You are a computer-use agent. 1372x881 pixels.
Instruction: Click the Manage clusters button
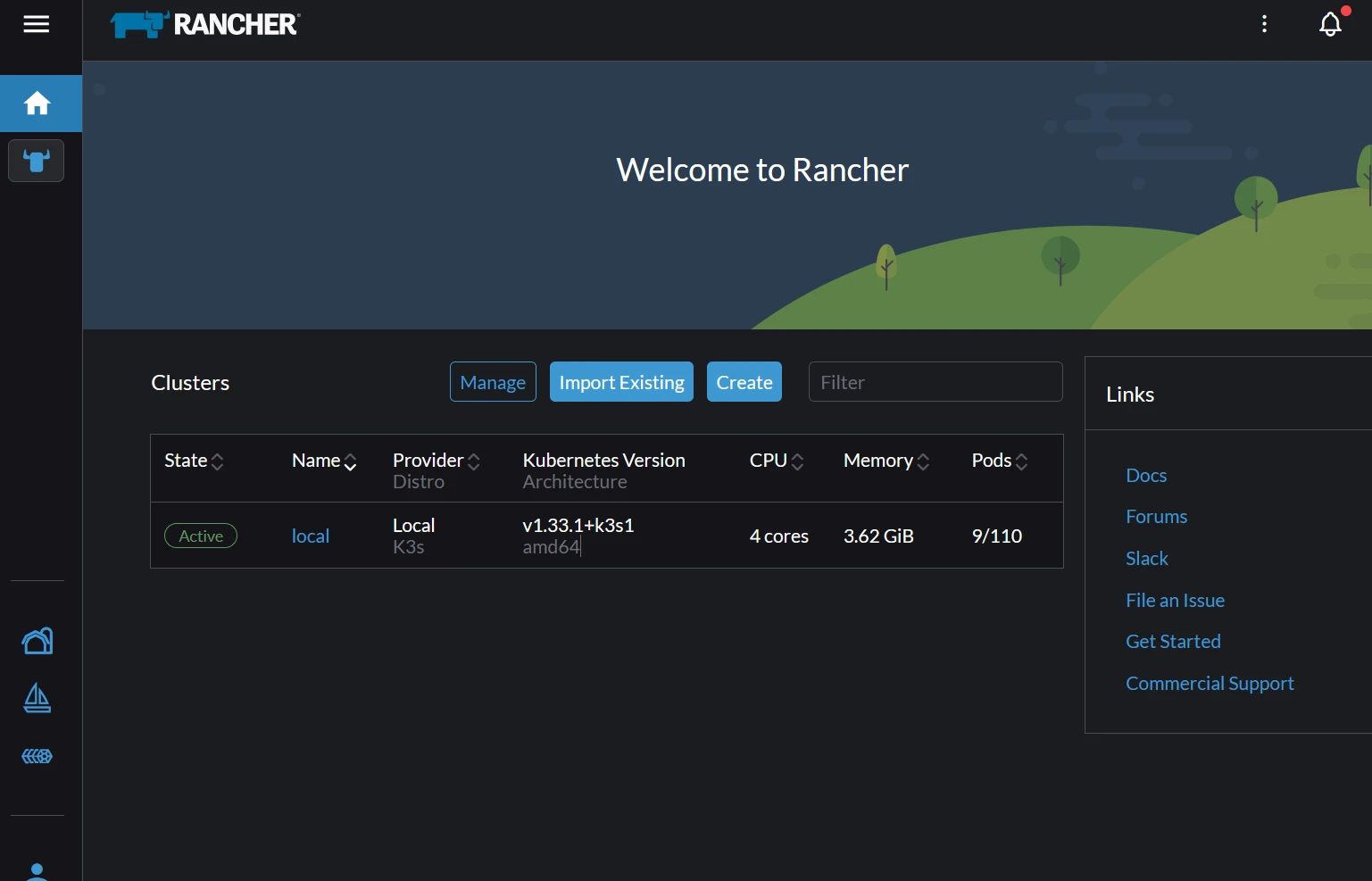pyautogui.click(x=493, y=382)
